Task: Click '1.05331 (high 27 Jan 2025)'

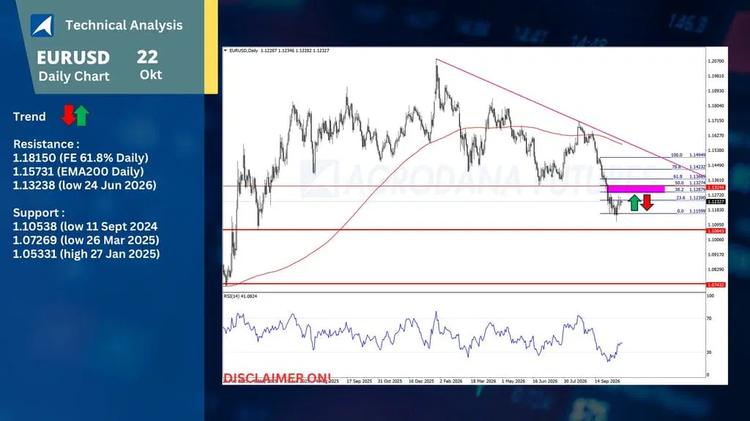Action: tap(87, 254)
